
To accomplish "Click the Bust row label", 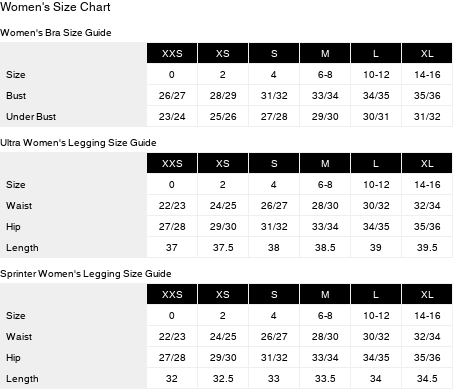I will tap(16, 96).
